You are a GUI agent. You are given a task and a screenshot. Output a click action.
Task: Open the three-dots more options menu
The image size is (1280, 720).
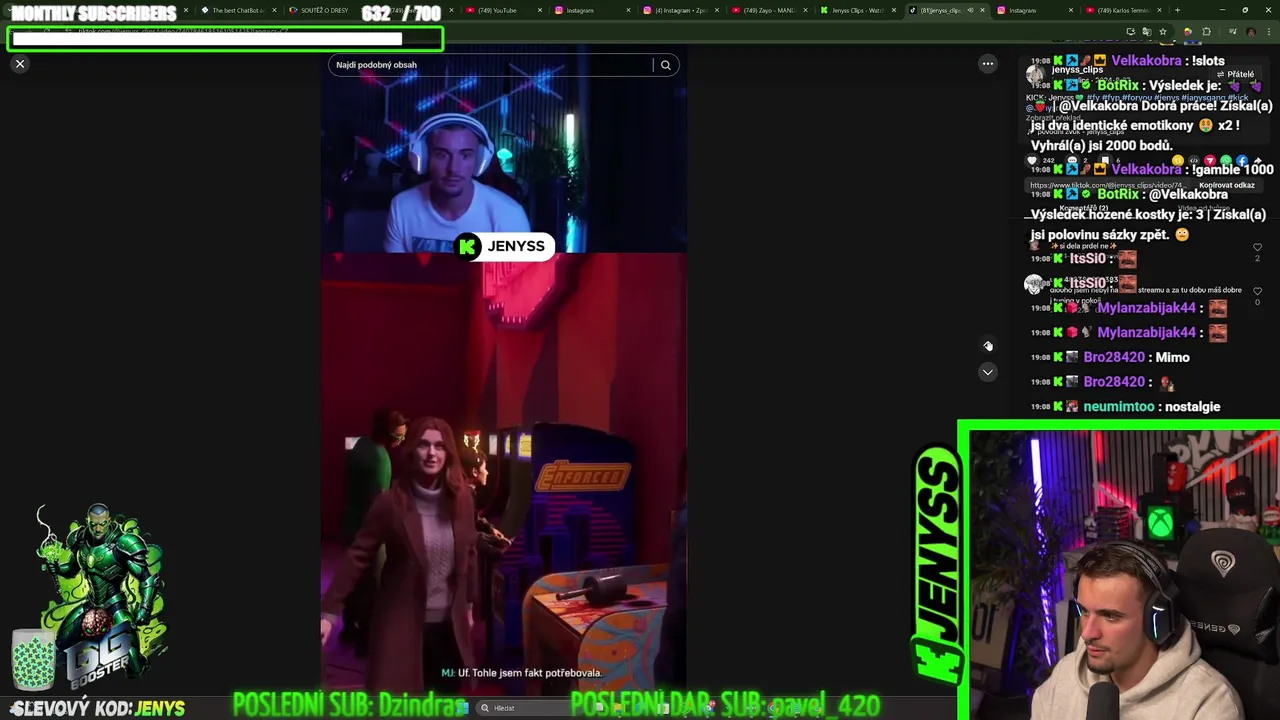pos(988,64)
